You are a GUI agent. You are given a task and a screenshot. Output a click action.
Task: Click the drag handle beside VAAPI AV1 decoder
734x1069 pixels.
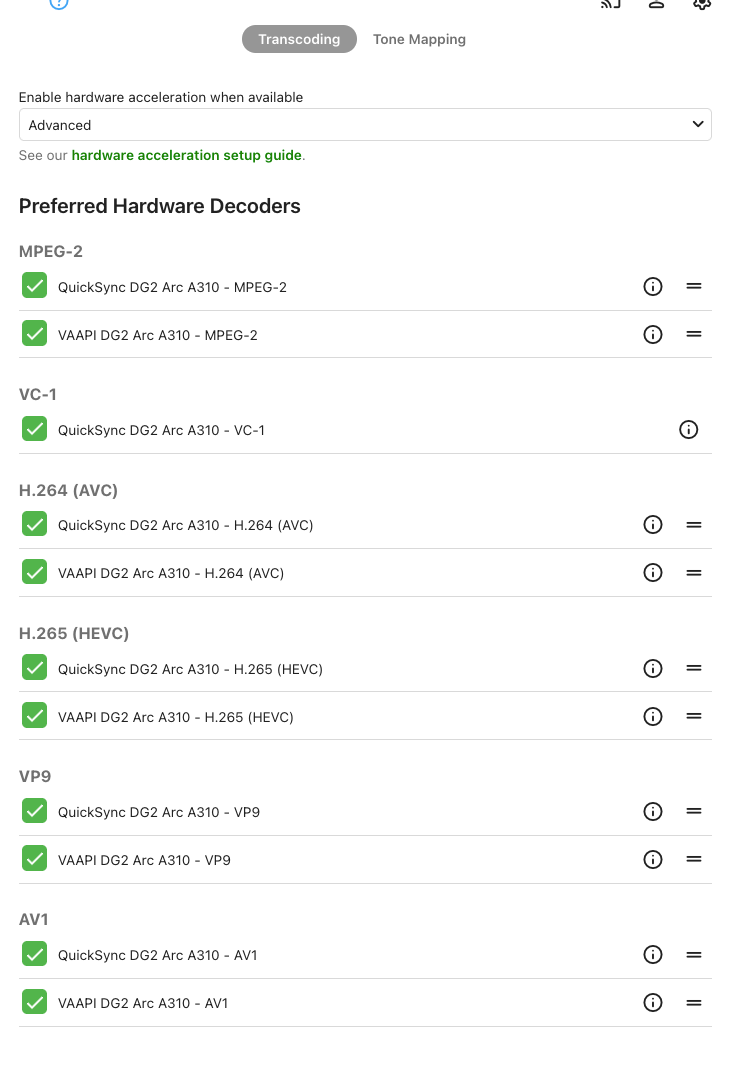(x=693, y=1003)
